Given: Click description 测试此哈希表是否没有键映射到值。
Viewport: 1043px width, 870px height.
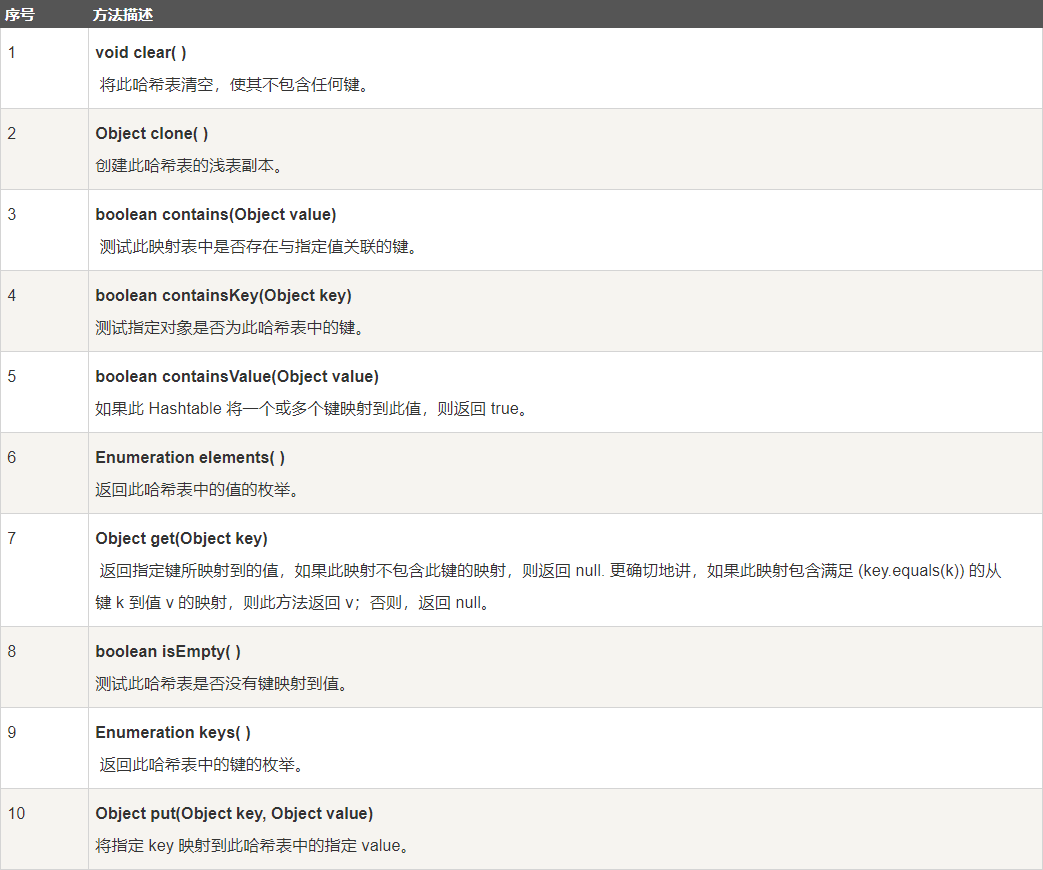Looking at the screenshot, I should (x=222, y=684).
